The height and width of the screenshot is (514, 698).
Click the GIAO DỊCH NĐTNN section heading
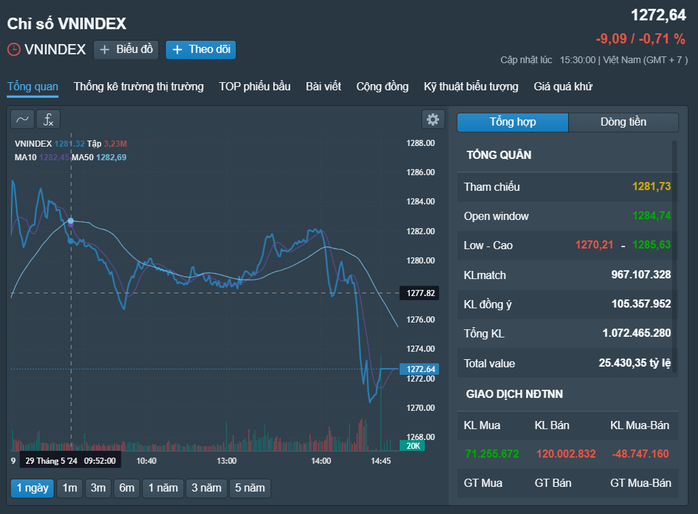pos(514,394)
